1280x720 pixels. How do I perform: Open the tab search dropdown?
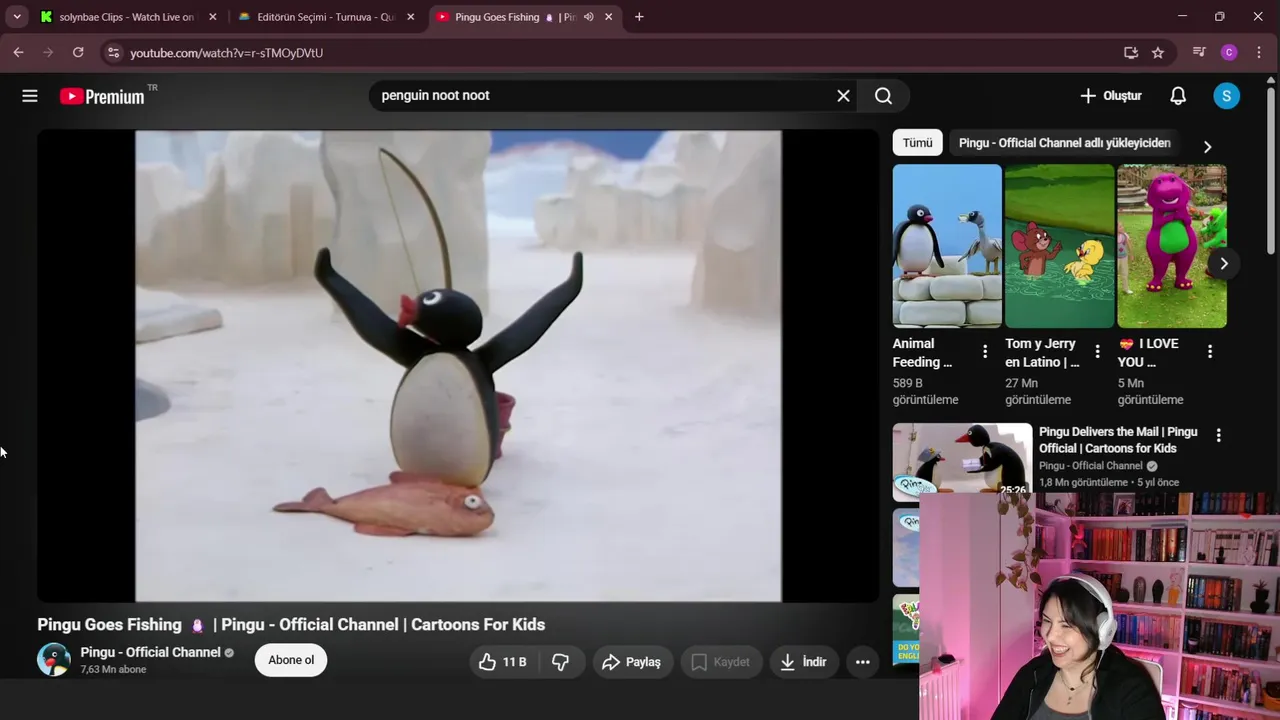coord(17,17)
